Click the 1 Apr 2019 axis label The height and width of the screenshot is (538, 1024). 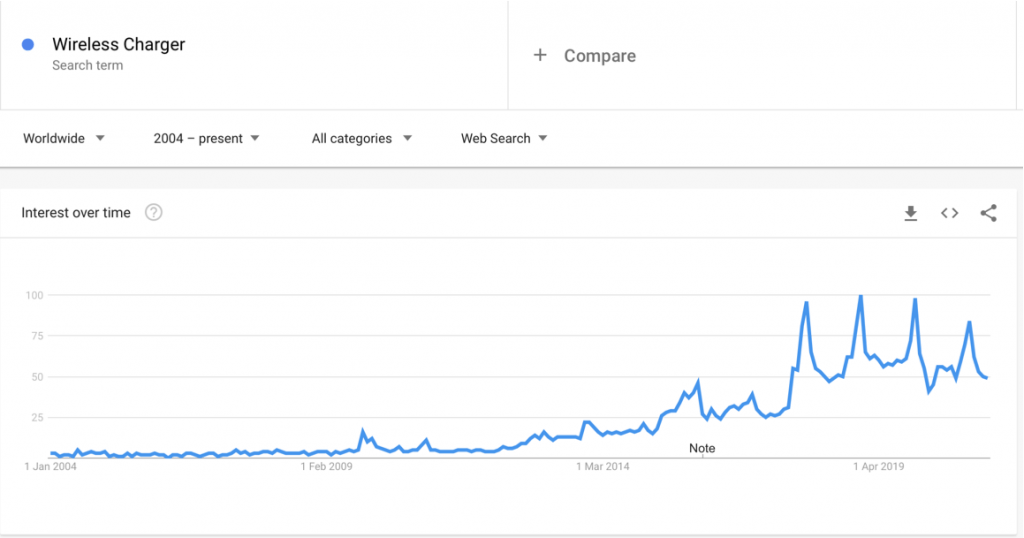pos(878,466)
